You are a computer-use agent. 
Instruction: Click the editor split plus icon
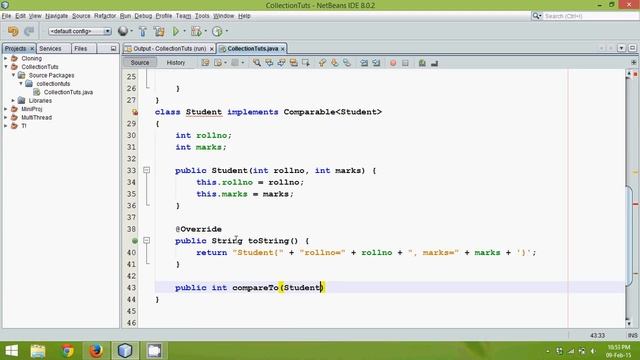point(633,62)
